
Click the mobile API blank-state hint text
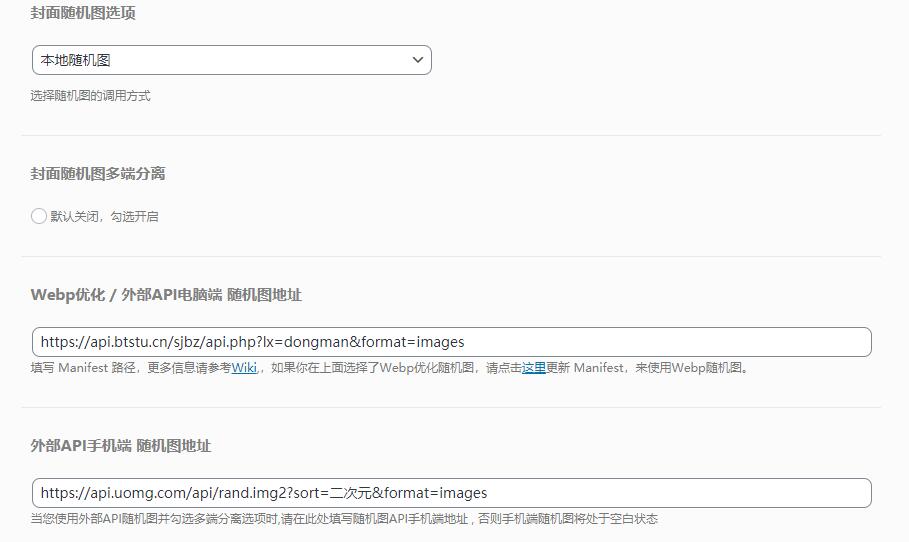click(344, 518)
